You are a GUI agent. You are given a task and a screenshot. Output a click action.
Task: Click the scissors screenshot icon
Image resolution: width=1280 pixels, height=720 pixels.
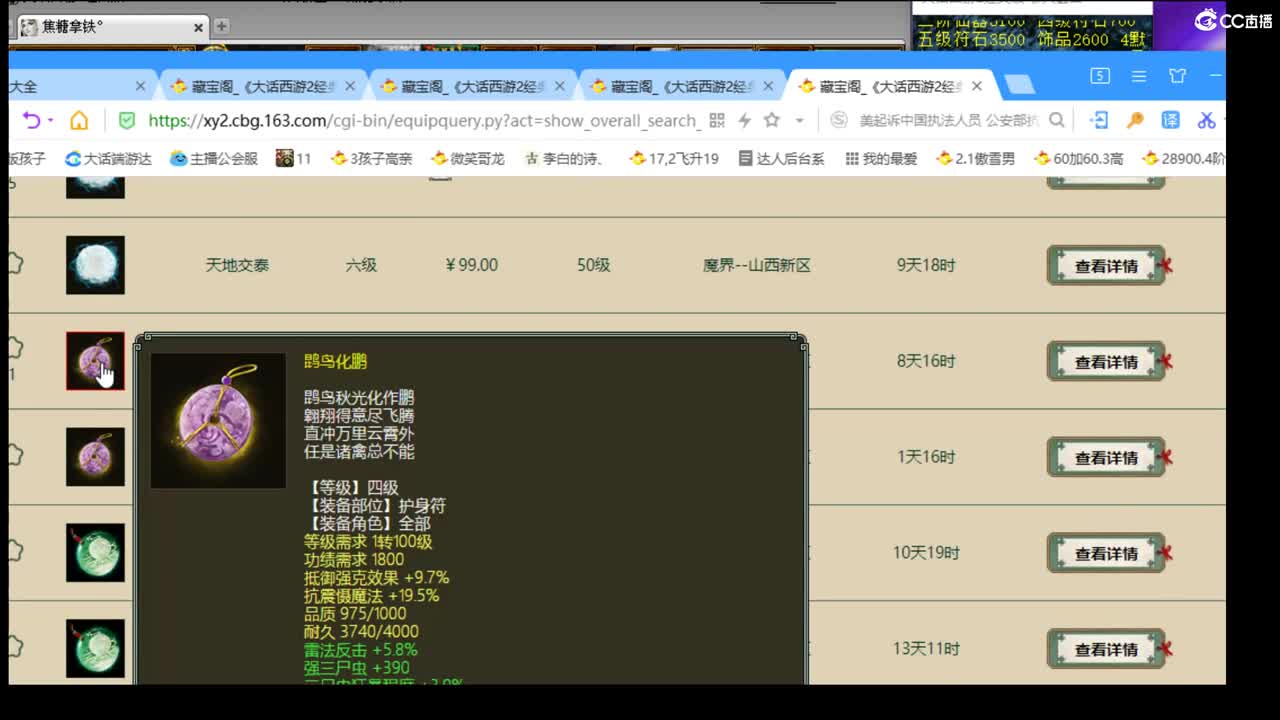(1207, 120)
